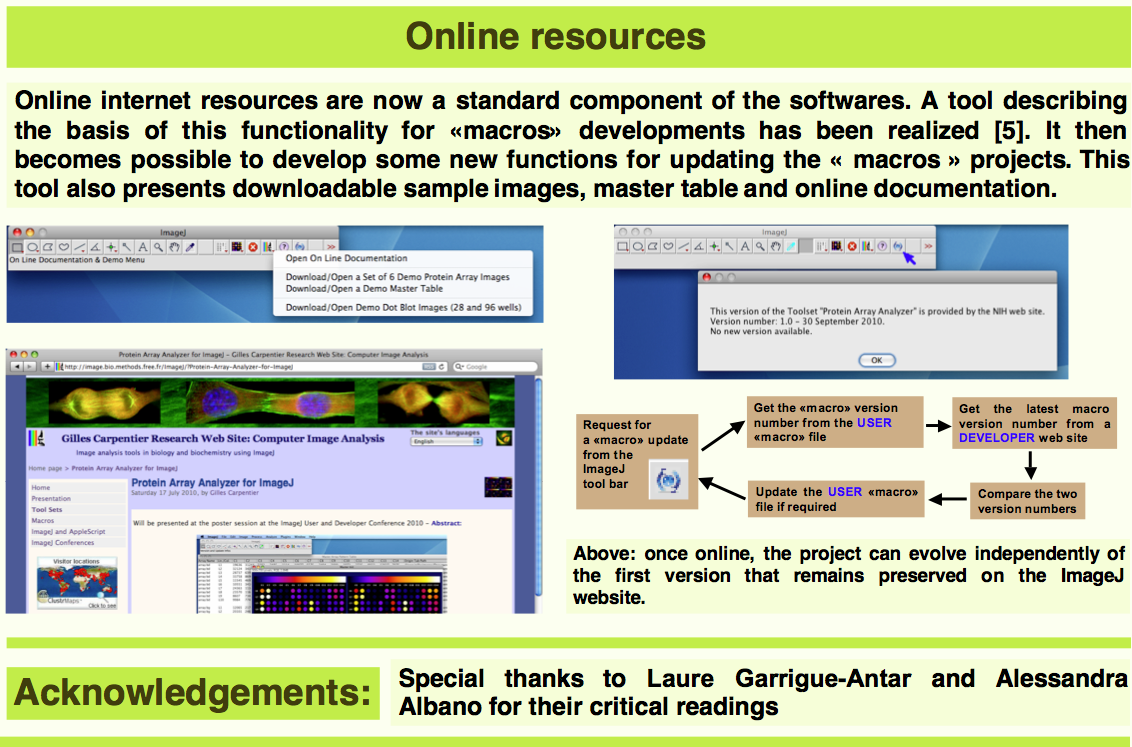Select Rectangle tool in ImageJ above version dialog
Viewport: 1132px width, 747px height.
point(622,246)
